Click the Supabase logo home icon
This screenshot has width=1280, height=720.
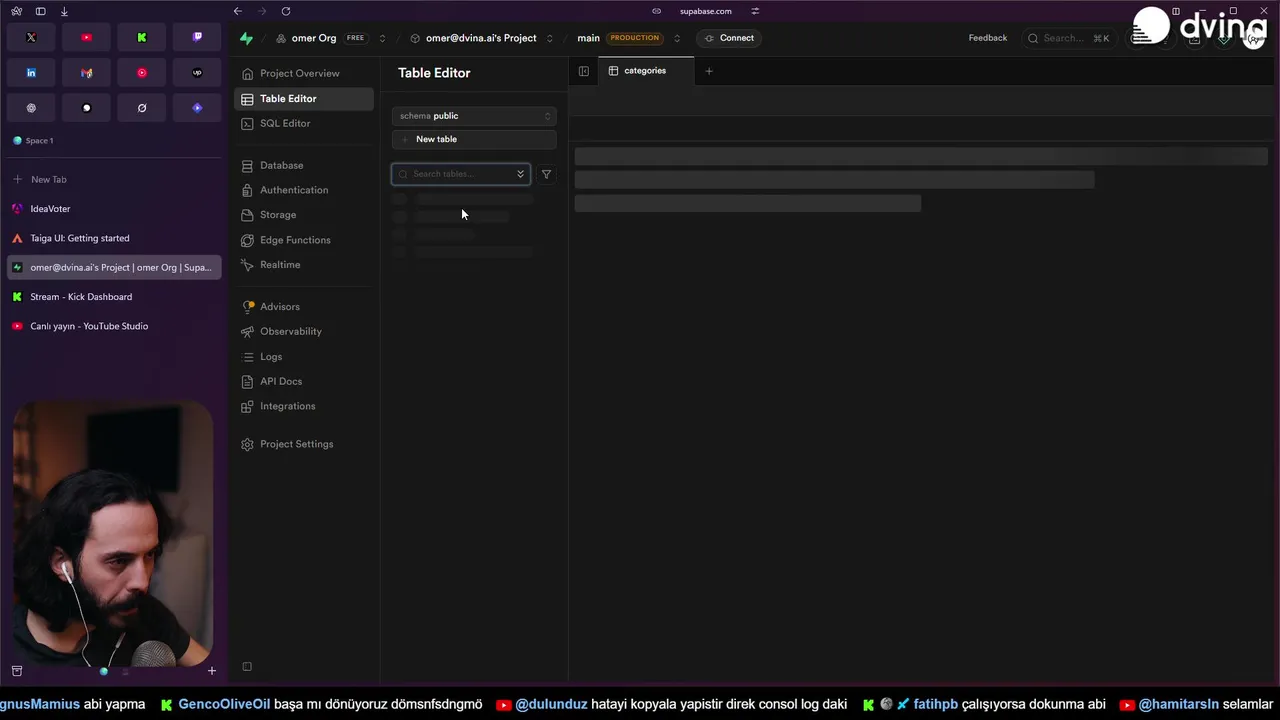(246, 38)
